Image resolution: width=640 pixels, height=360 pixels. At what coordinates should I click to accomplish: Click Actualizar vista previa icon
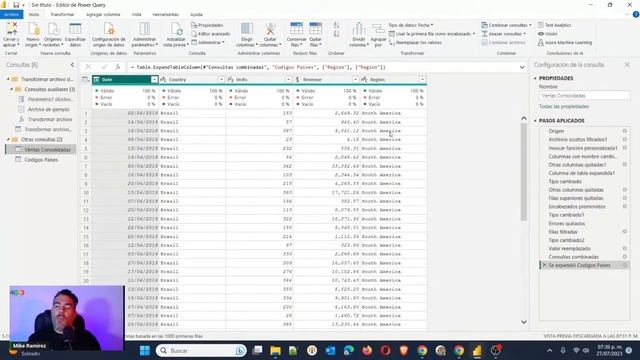click(176, 29)
